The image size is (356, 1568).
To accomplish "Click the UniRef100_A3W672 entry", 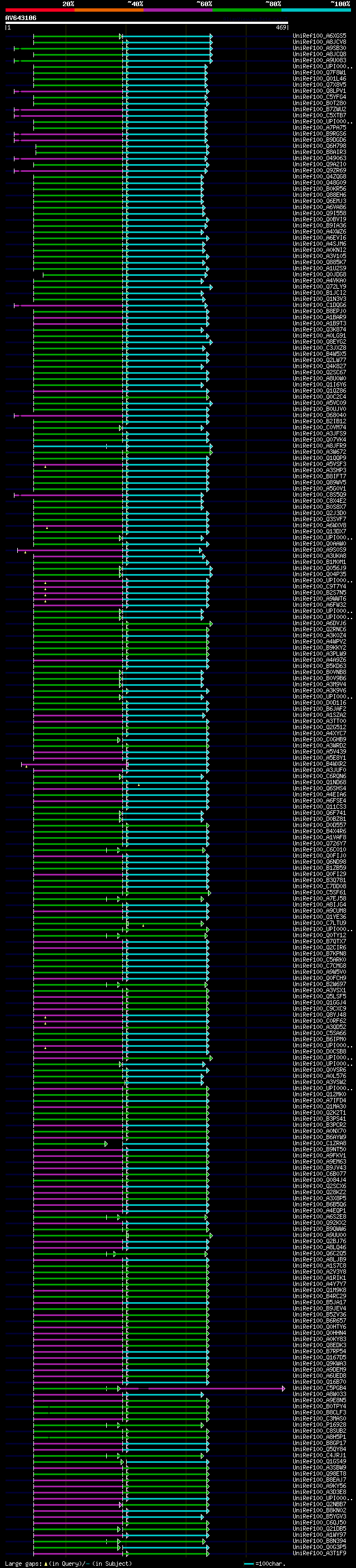I will tap(319, 452).
